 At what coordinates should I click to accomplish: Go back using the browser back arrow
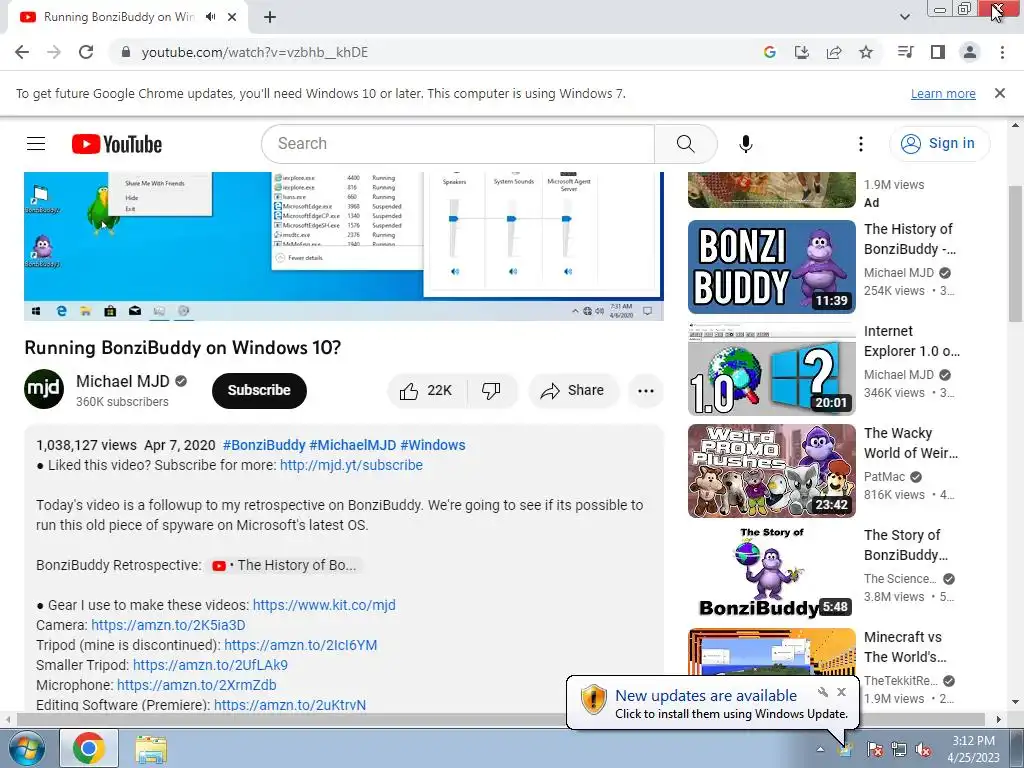click(22, 52)
